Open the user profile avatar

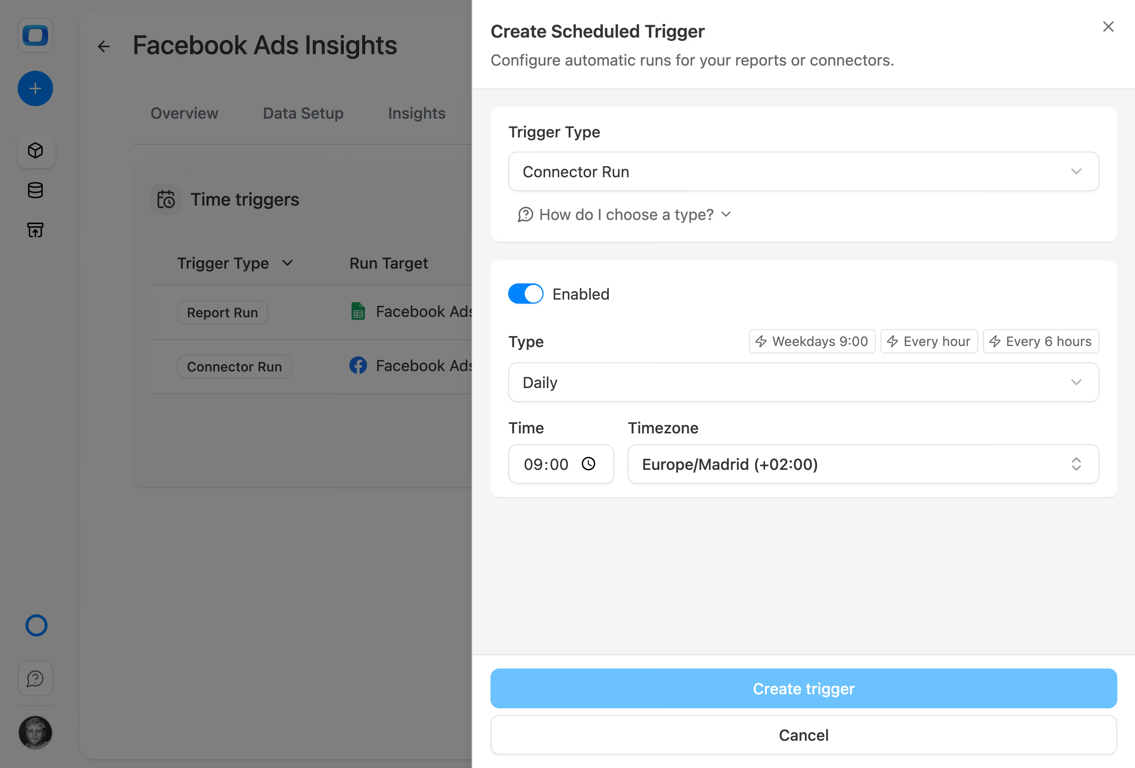point(35,733)
